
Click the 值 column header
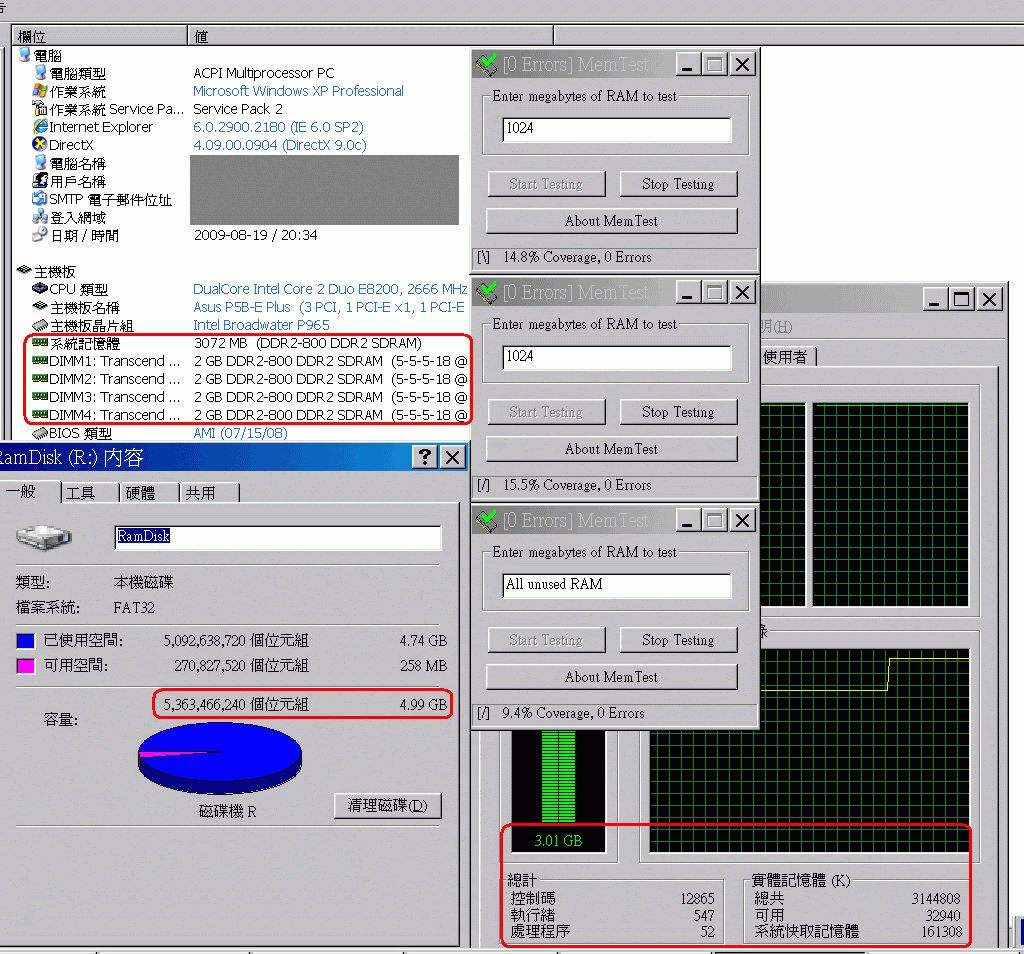tap(370, 37)
